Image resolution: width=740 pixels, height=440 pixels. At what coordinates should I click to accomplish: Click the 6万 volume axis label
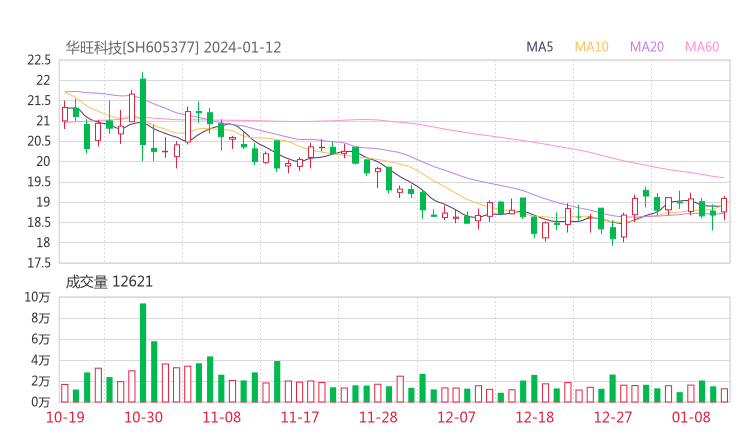[x=41, y=339]
